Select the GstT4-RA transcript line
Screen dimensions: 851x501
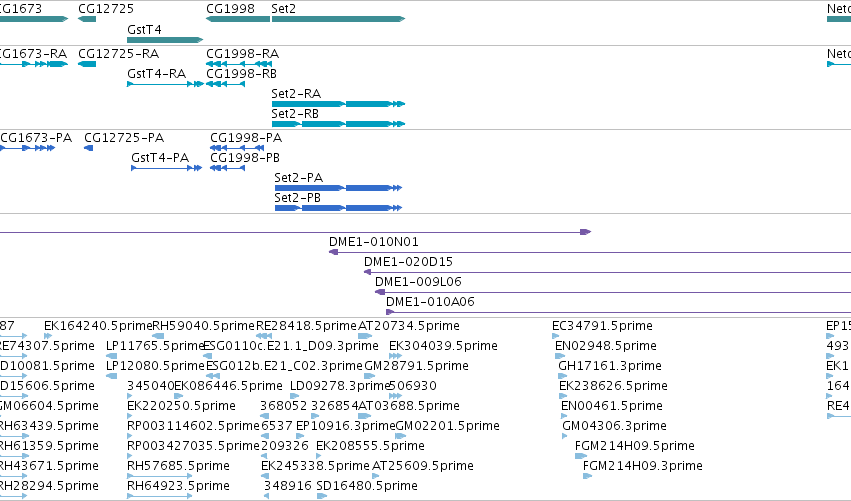coord(165,84)
